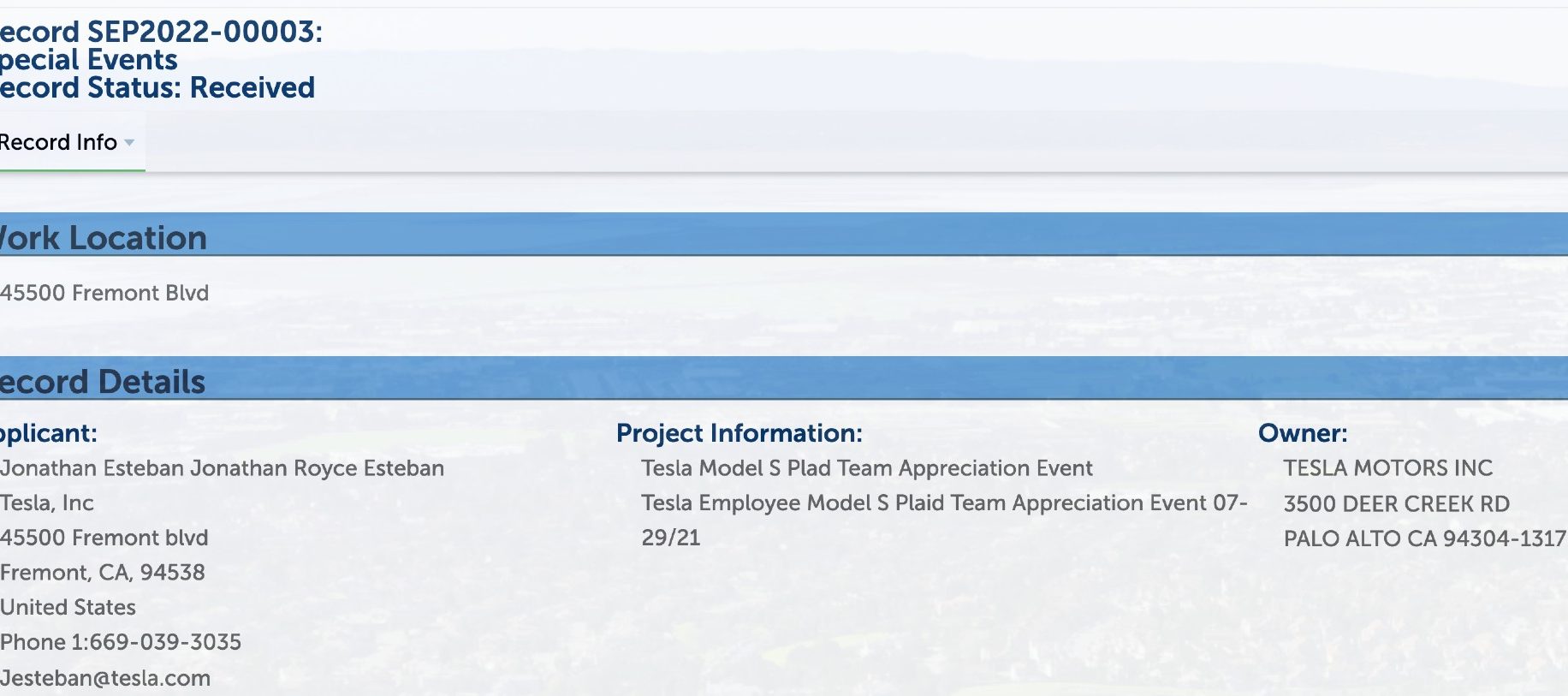Click the Record Status Received text
This screenshot has width=1568, height=696.
pyautogui.click(x=157, y=87)
